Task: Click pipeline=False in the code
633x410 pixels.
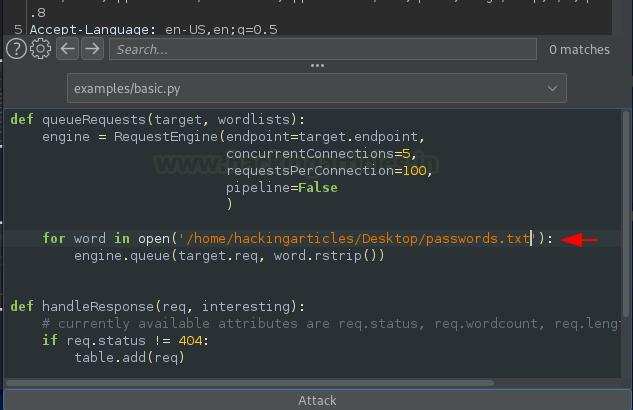Action: click(282, 188)
